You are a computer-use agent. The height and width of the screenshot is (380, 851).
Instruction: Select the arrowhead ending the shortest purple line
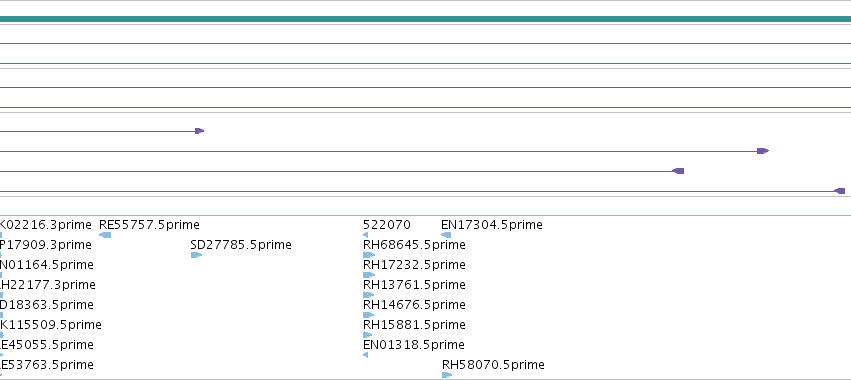(x=200, y=131)
